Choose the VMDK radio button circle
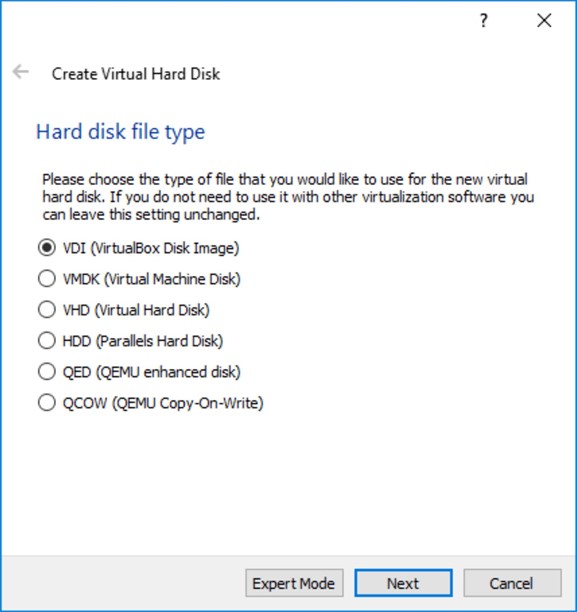The height and width of the screenshot is (612, 577). (x=46, y=279)
